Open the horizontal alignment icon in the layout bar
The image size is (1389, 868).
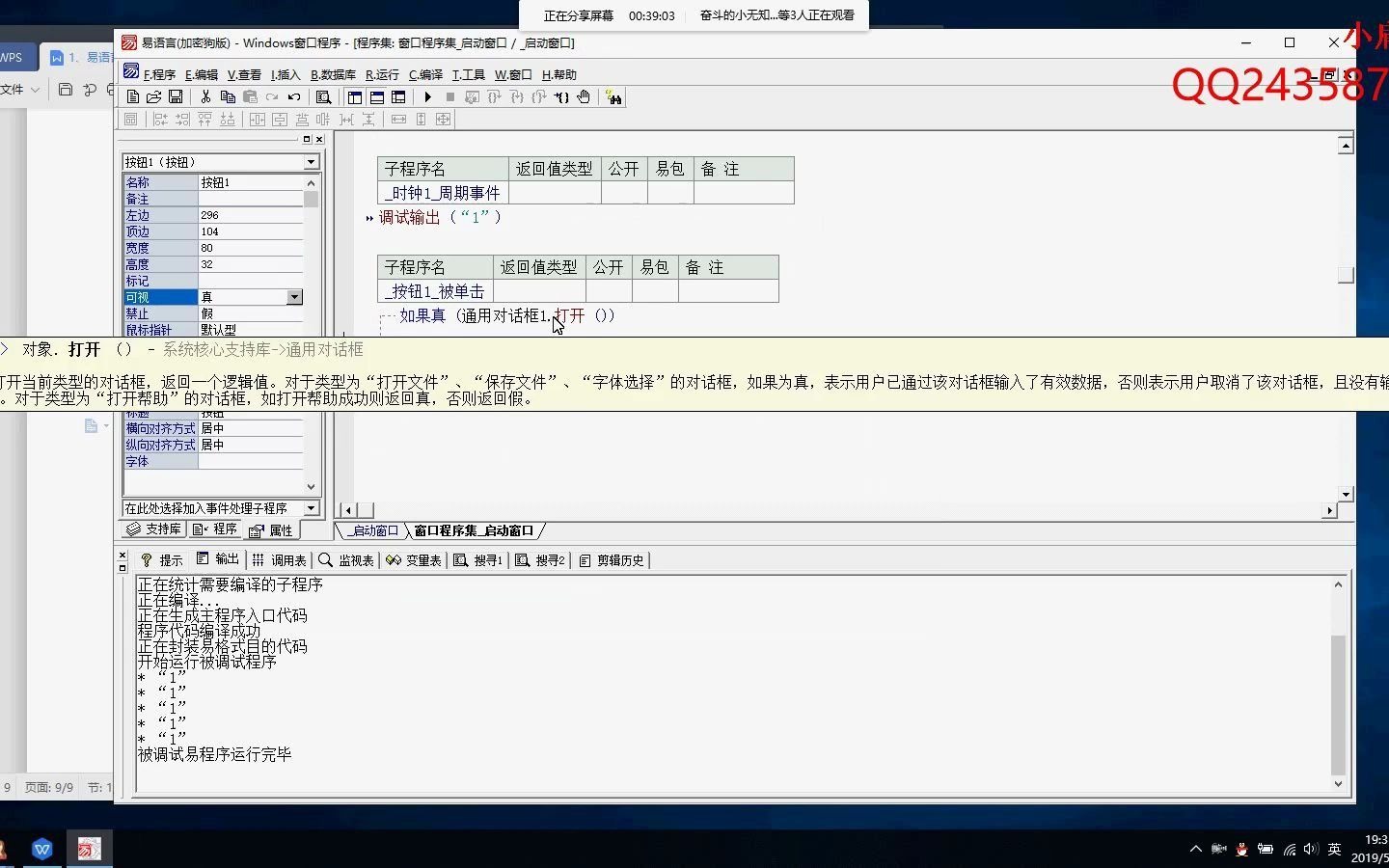point(257,119)
